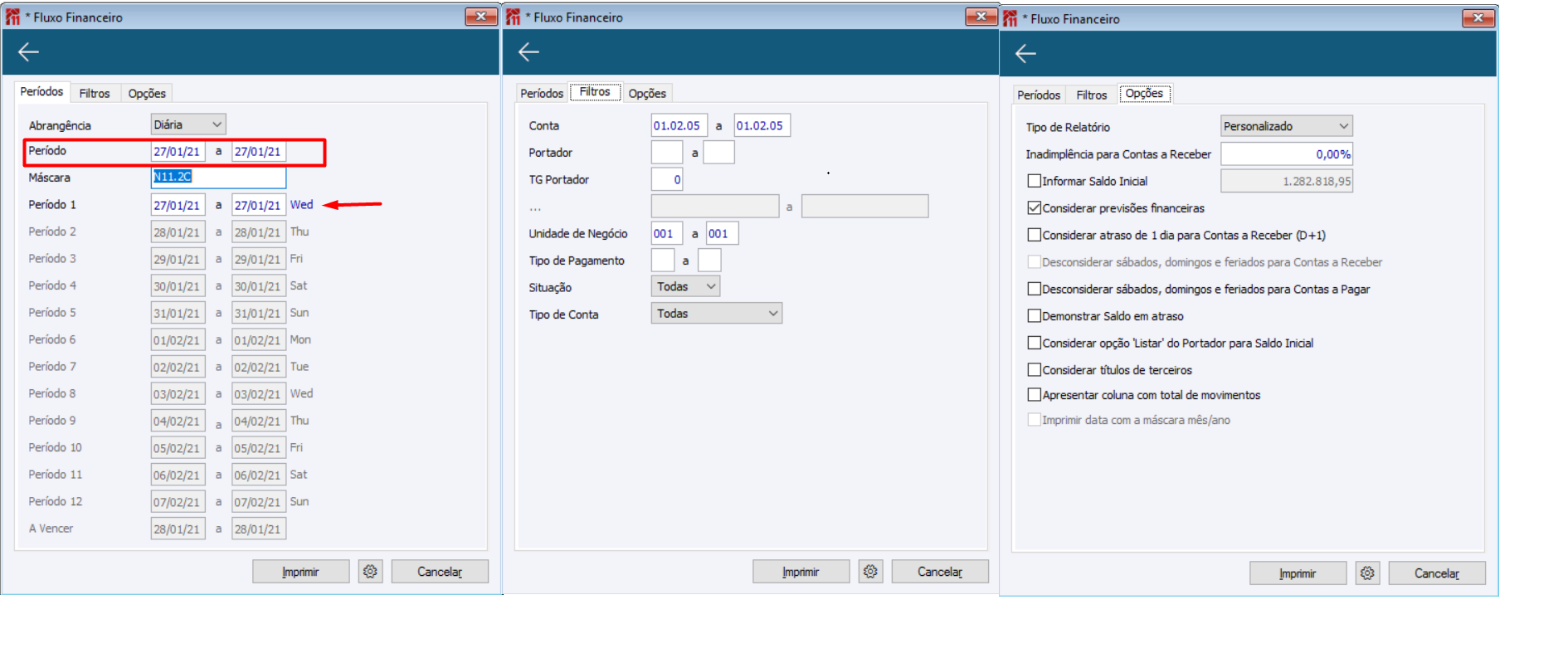Viewport: 1568px width, 663px height.
Task: Select Períodos tab in the left window
Action: pyautogui.click(x=41, y=92)
